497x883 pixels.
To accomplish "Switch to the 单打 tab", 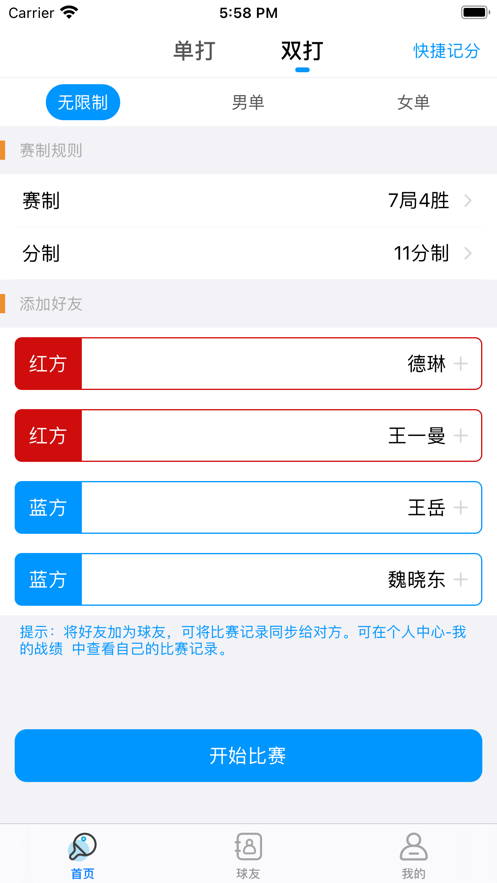I will 194,51.
